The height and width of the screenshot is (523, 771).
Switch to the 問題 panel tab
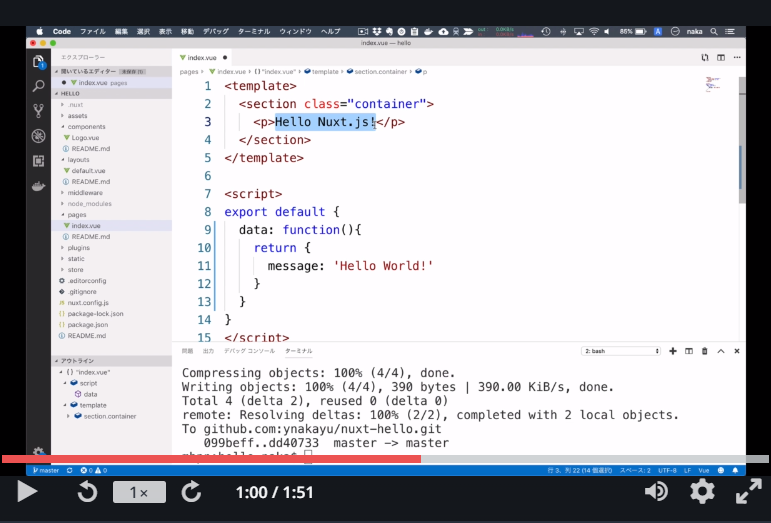187,351
